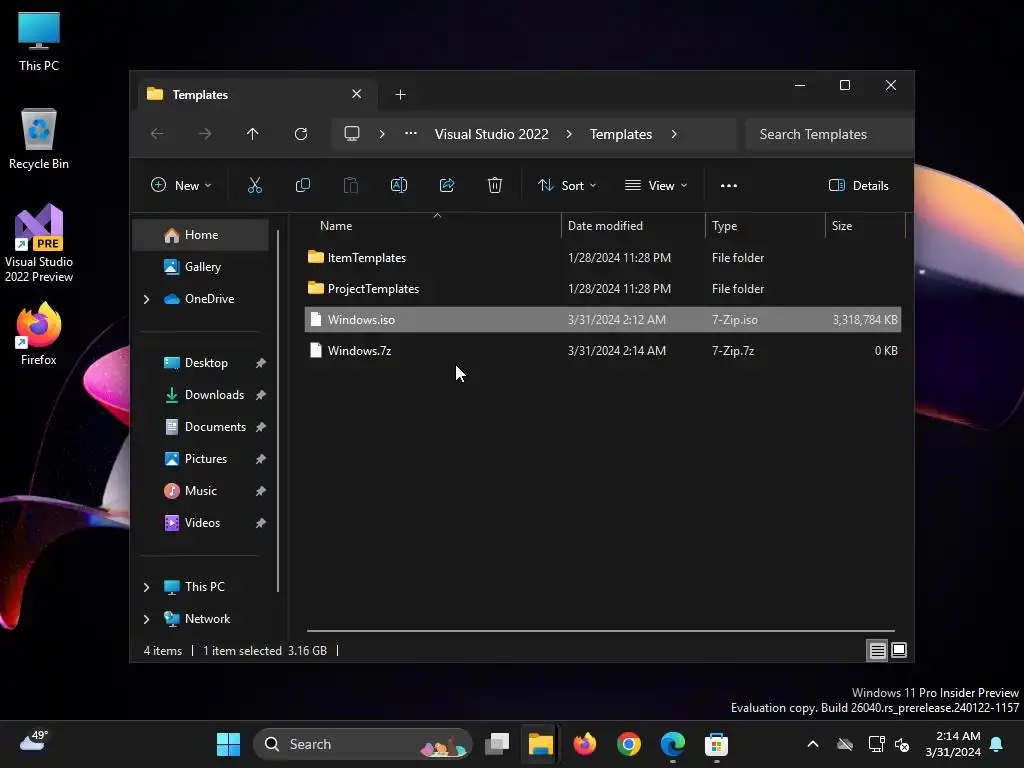
Task: Click the Forward navigation arrow
Action: tap(205, 134)
